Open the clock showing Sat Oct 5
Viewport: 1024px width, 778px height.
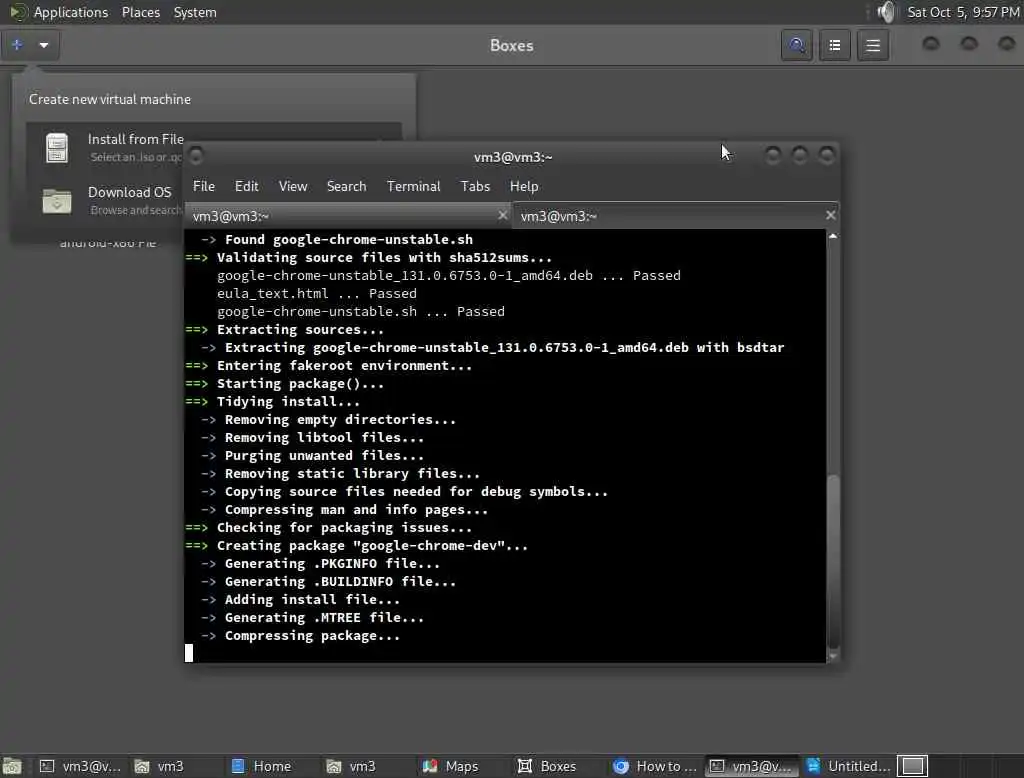coord(963,12)
